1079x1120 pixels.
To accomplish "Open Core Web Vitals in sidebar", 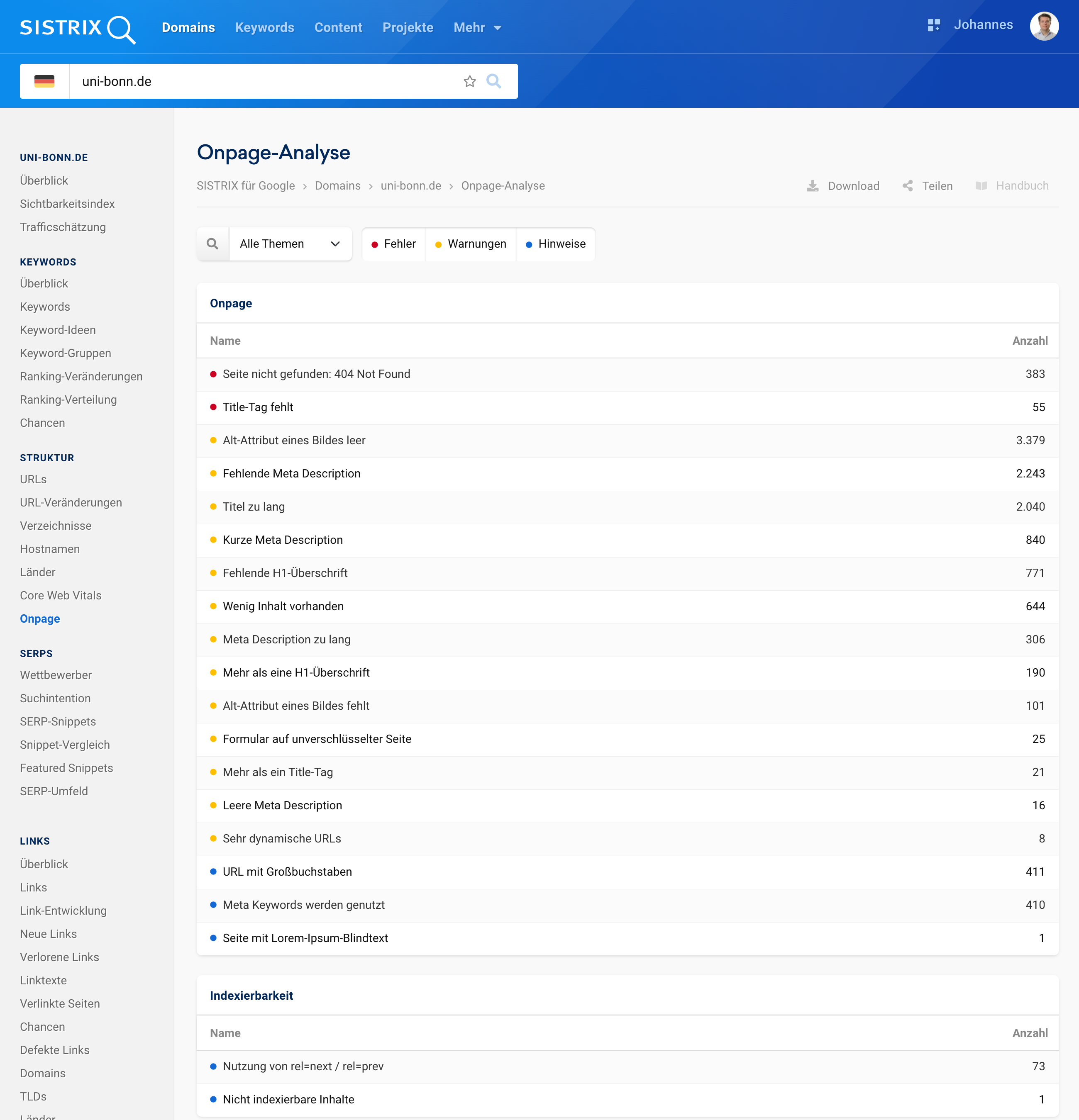I will click(x=61, y=595).
